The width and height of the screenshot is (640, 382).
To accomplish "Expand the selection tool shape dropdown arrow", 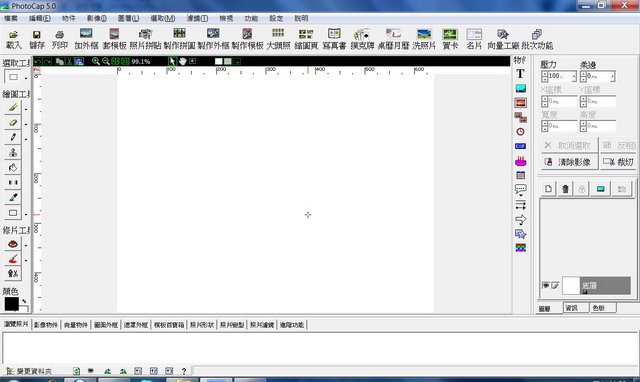I will click(x=26, y=78).
